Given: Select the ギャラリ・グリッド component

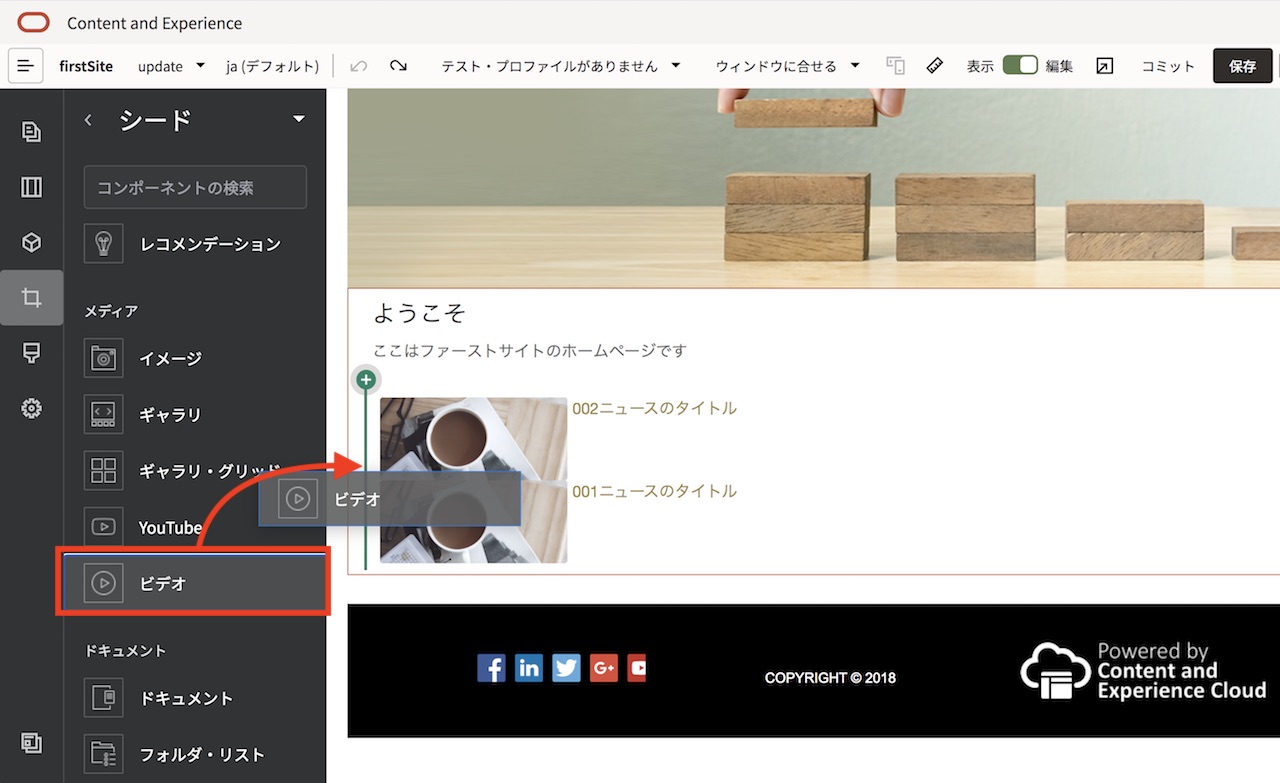Looking at the screenshot, I should (103, 470).
